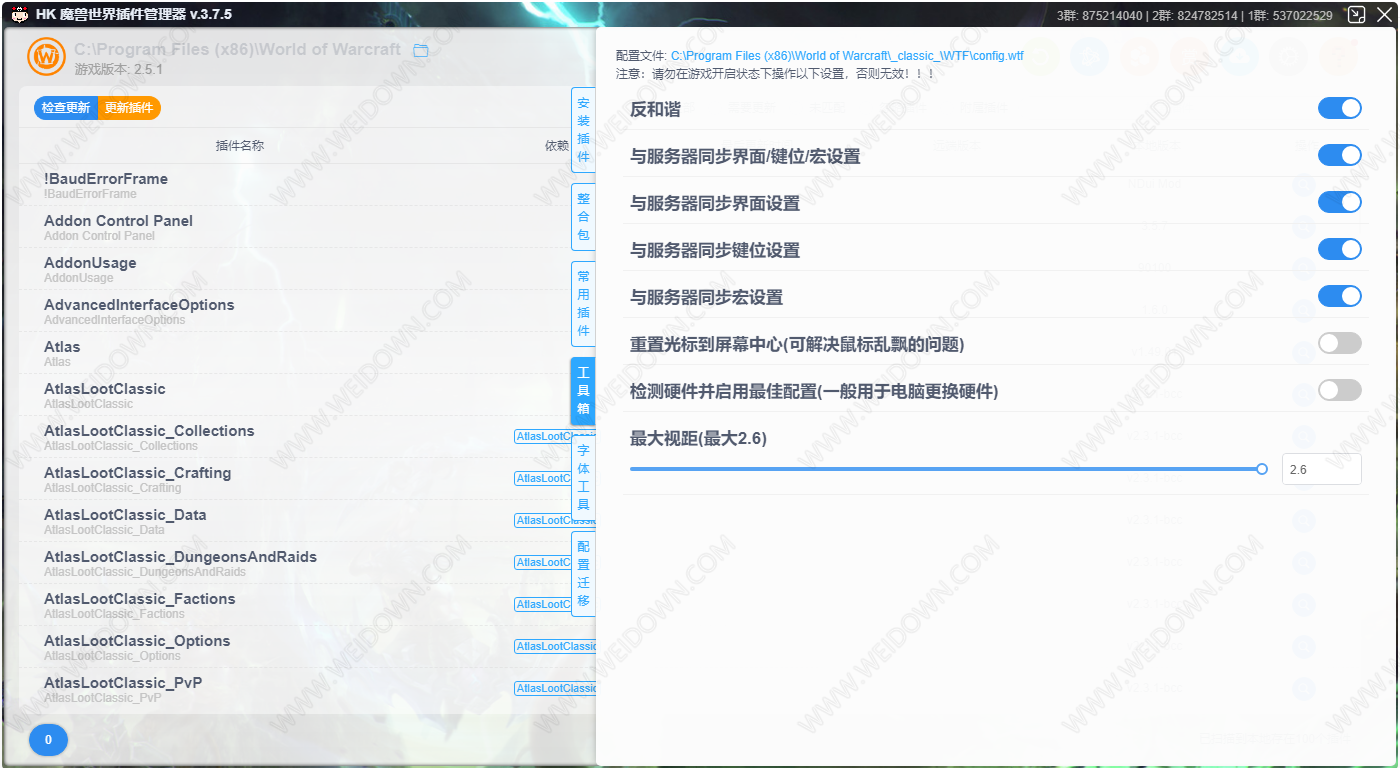Click the 更新插件 button
This screenshot has height=768, width=1400.
[129, 108]
